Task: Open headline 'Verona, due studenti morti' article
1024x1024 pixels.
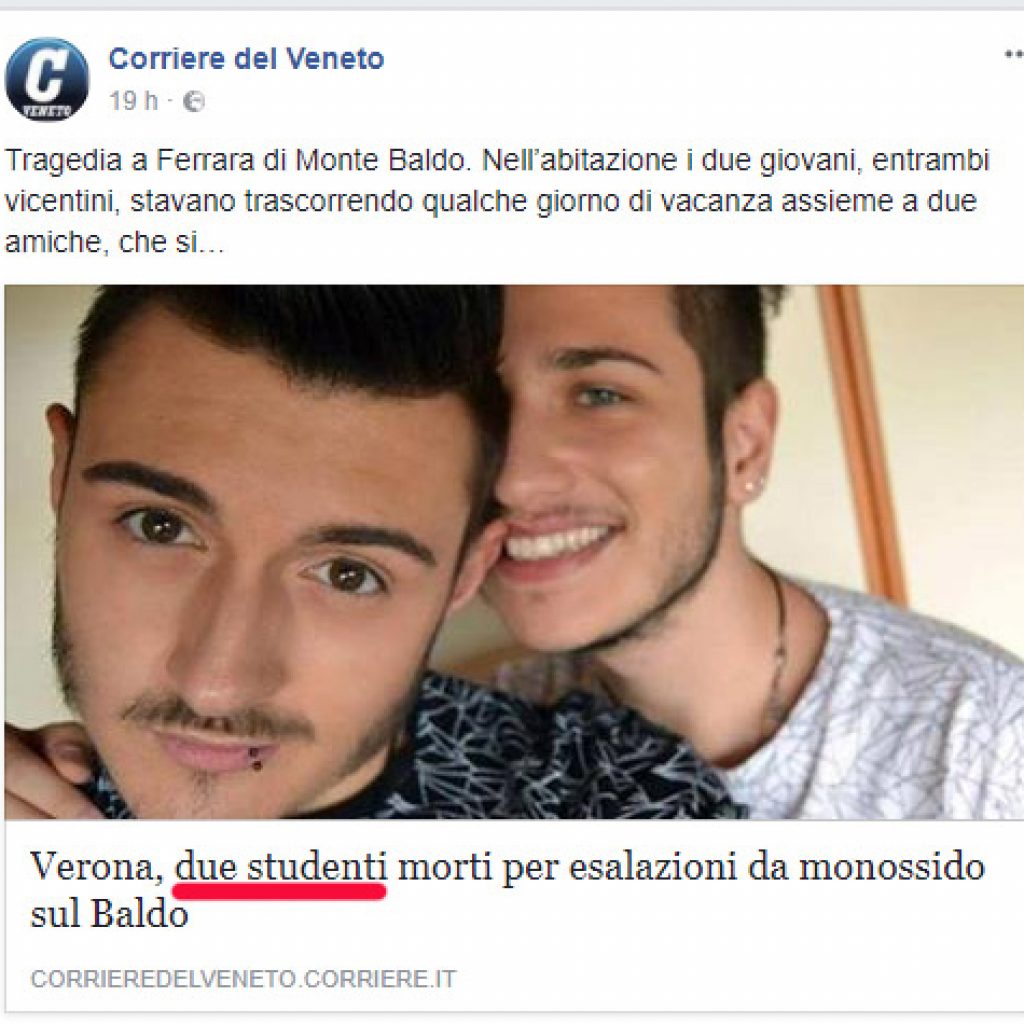Action: [x=507, y=890]
